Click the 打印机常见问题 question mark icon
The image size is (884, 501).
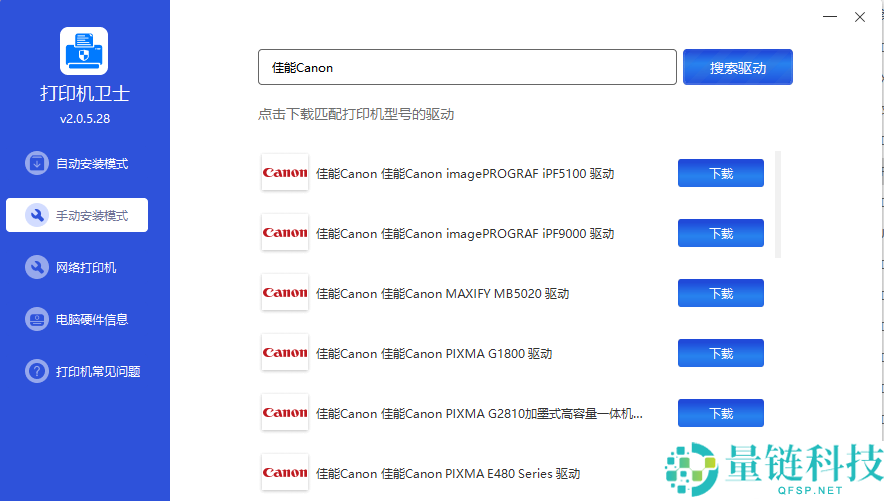[x=37, y=371]
